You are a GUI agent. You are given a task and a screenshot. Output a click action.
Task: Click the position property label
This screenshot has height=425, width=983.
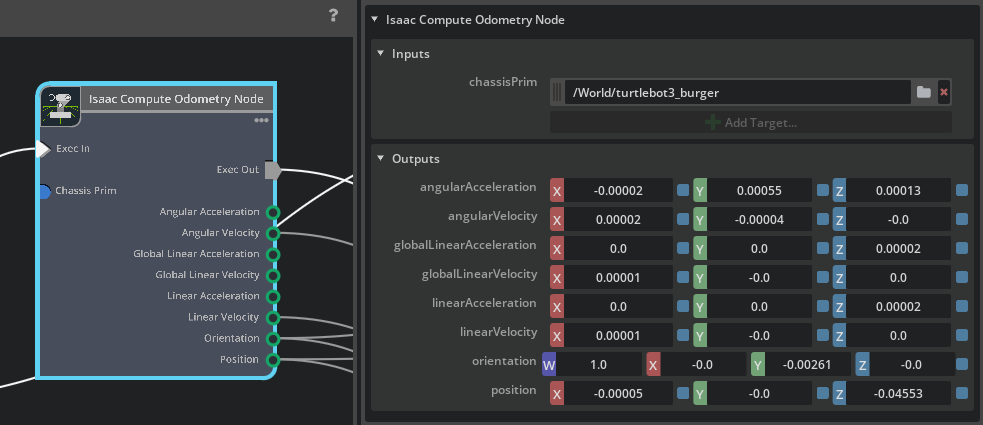(x=513, y=390)
